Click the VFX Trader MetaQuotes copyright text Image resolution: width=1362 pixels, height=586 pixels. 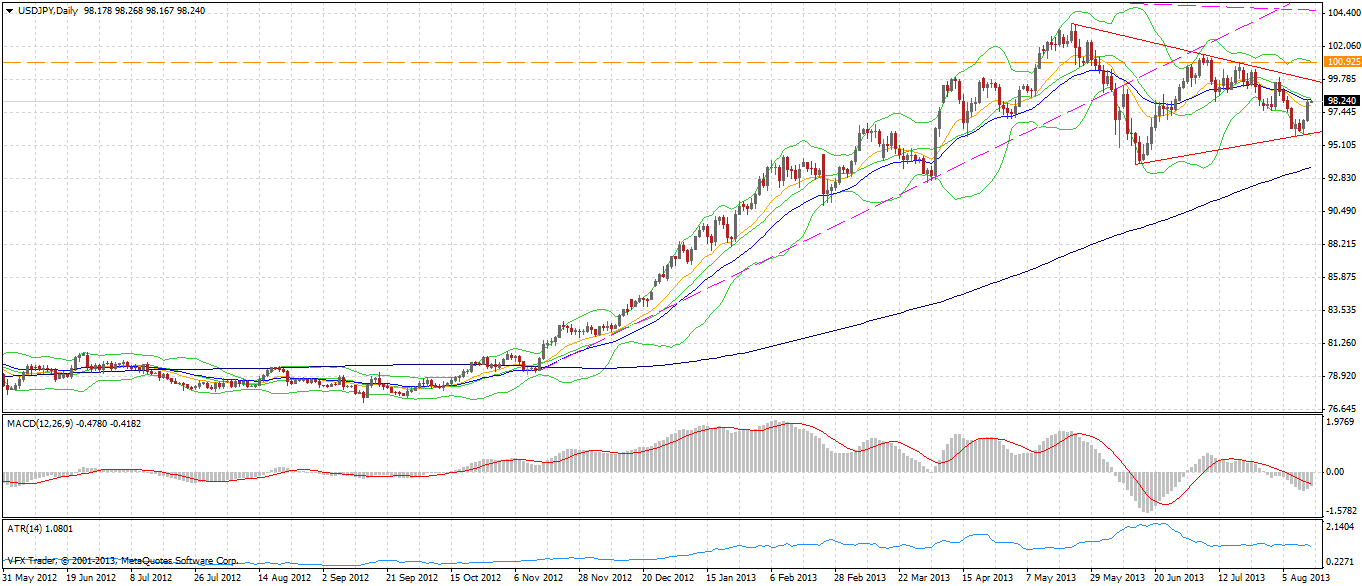click(122, 561)
